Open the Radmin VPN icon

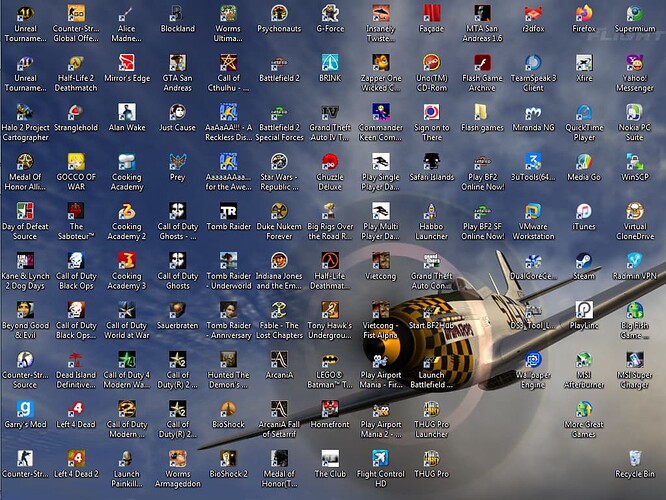[x=635, y=267]
